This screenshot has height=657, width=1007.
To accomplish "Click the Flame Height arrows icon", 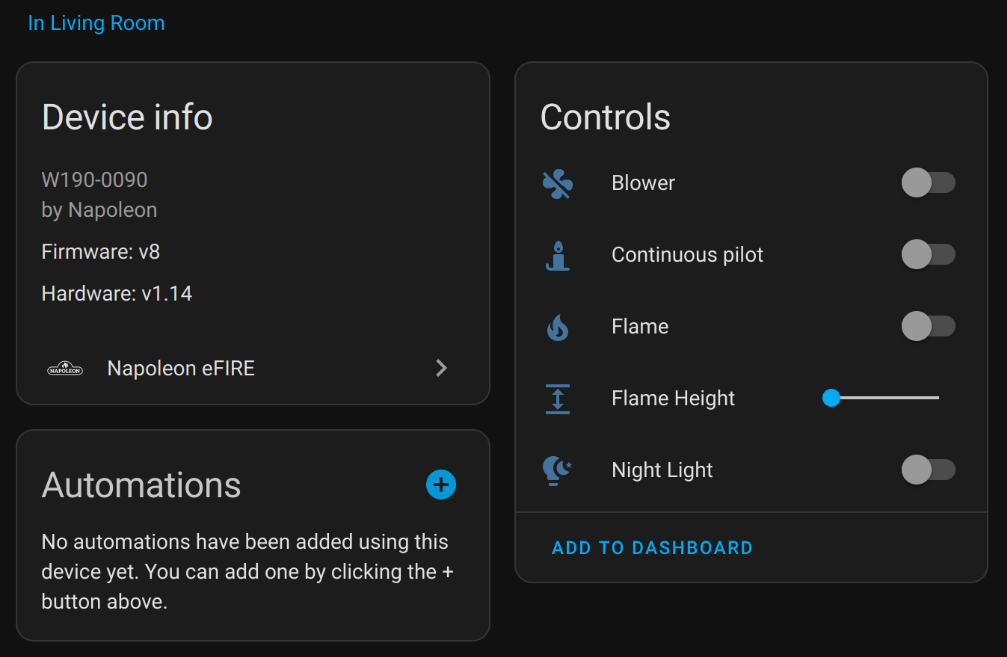I will click(x=558, y=398).
